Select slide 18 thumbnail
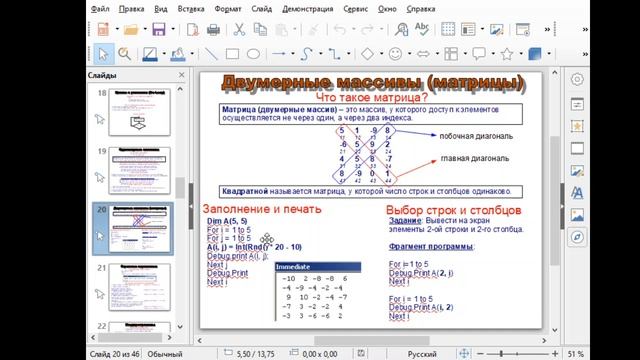Screen dimensions: 640x360 point(139,112)
